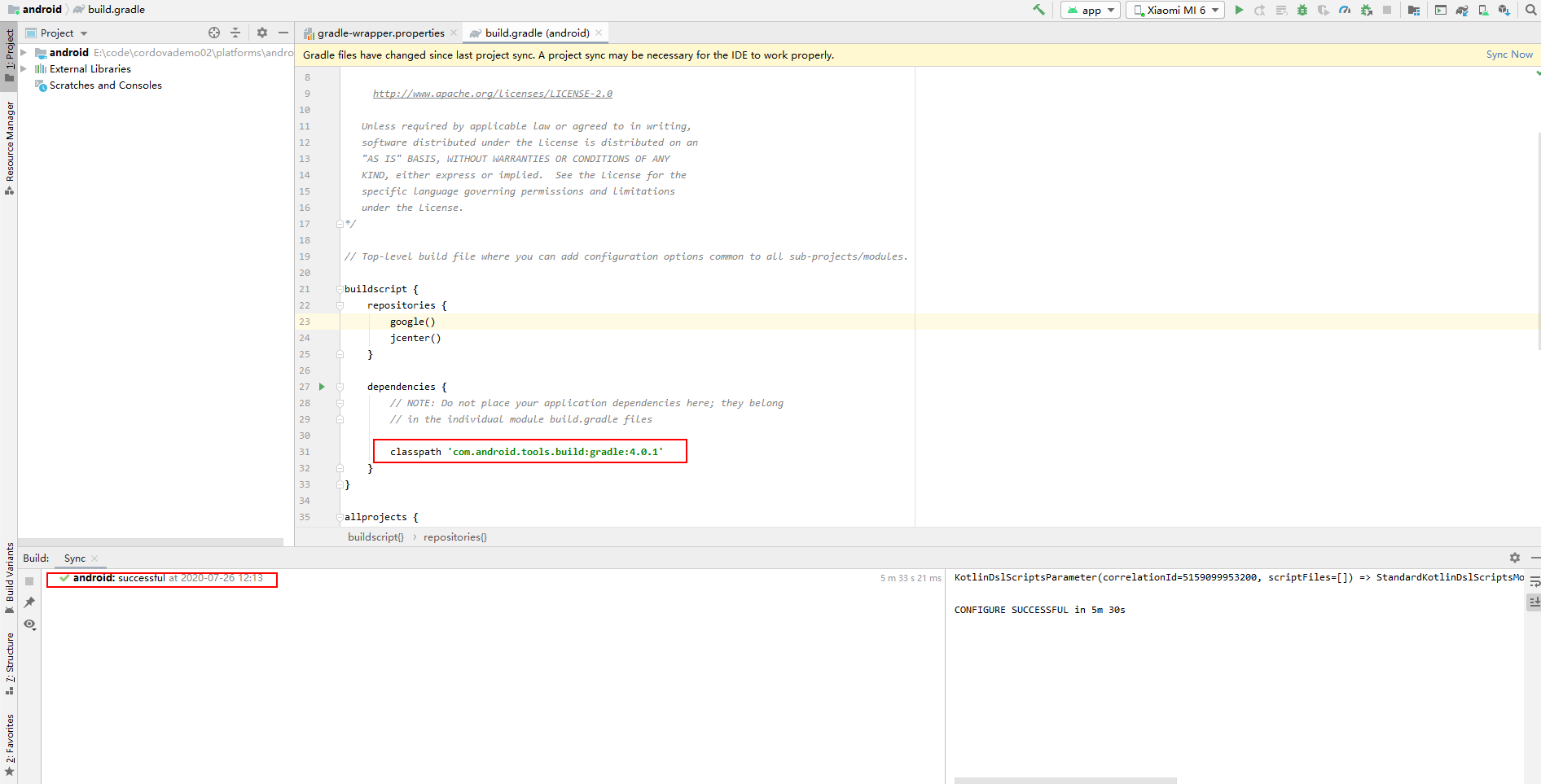Place cursor on the classpath gradle:4.0.1 line
Screen dimensions: 1541x784
(x=526, y=452)
